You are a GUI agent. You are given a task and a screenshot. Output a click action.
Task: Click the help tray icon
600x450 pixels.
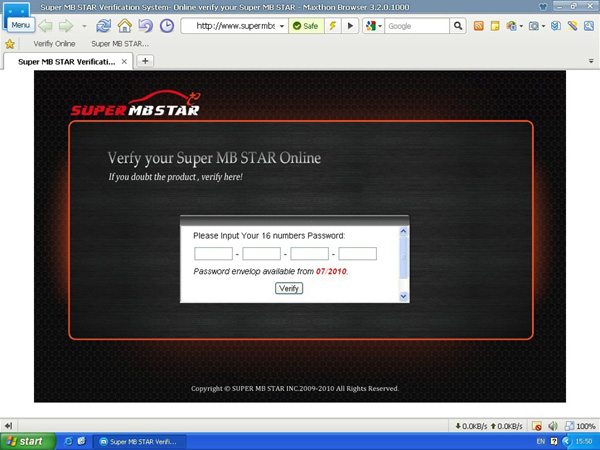coord(553,442)
